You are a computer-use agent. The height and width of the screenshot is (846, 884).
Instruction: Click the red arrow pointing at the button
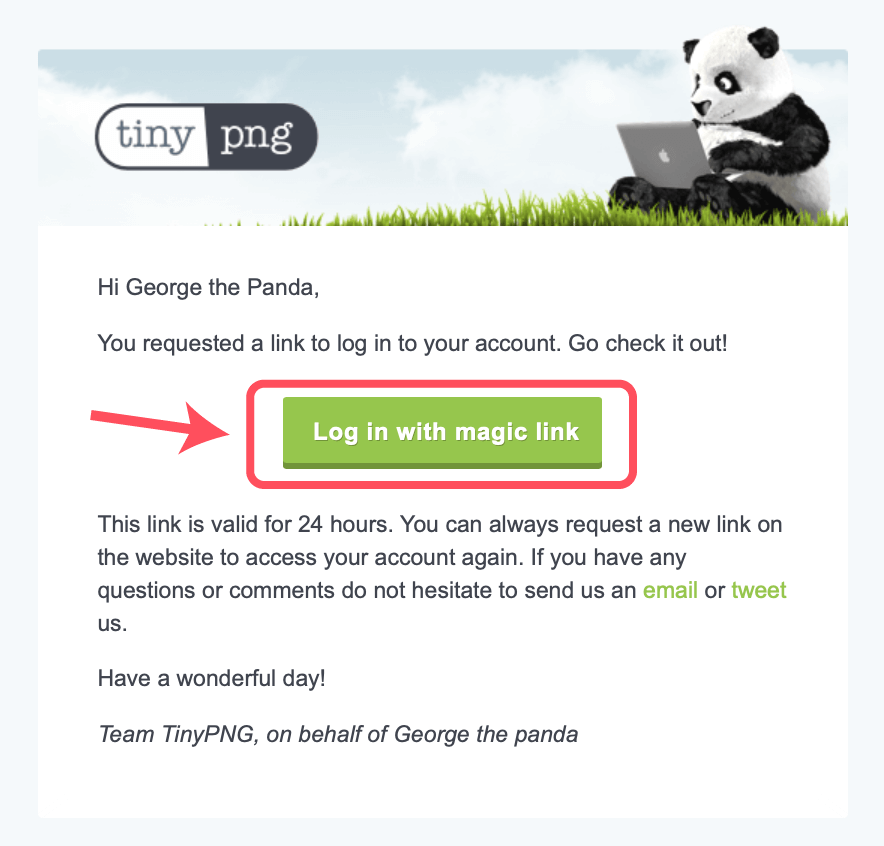pyautogui.click(x=160, y=428)
